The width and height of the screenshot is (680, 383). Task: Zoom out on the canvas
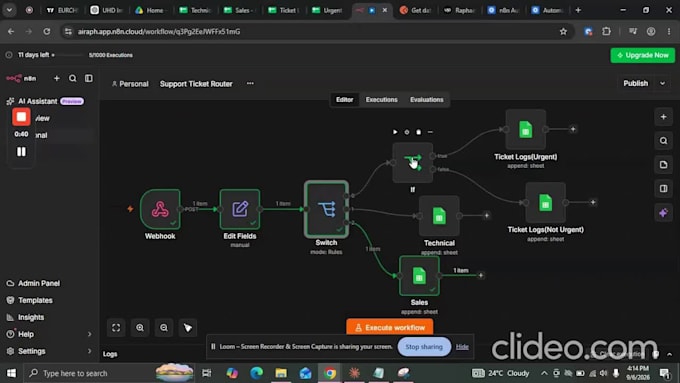(x=164, y=327)
